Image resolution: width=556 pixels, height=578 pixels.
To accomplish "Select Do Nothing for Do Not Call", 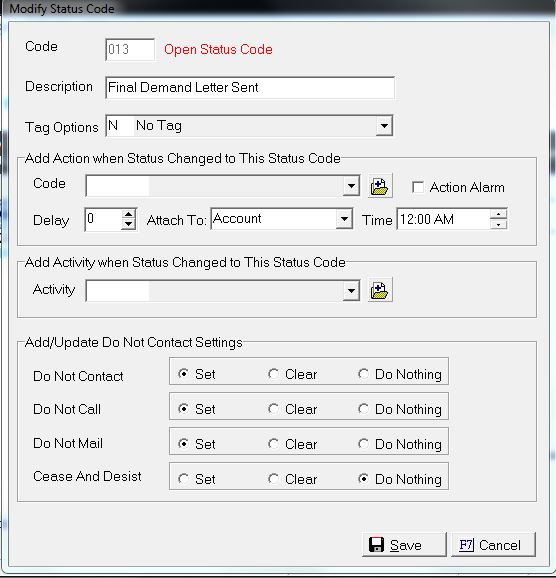I will (x=363, y=409).
